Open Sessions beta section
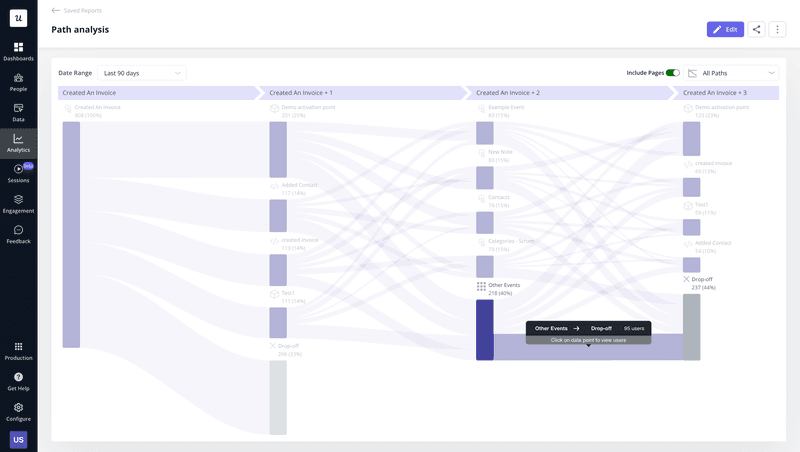The width and height of the screenshot is (800, 452). [18, 173]
